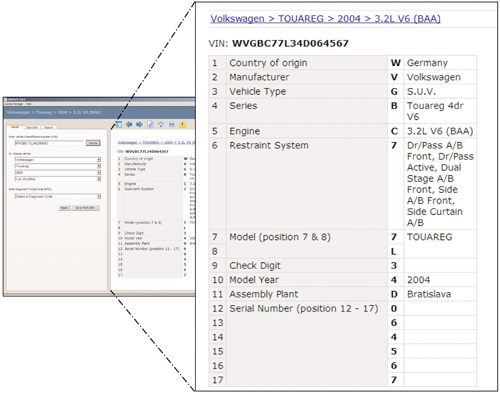Click the Print icon in toolbar
This screenshot has width=500, height=394.
(172, 125)
